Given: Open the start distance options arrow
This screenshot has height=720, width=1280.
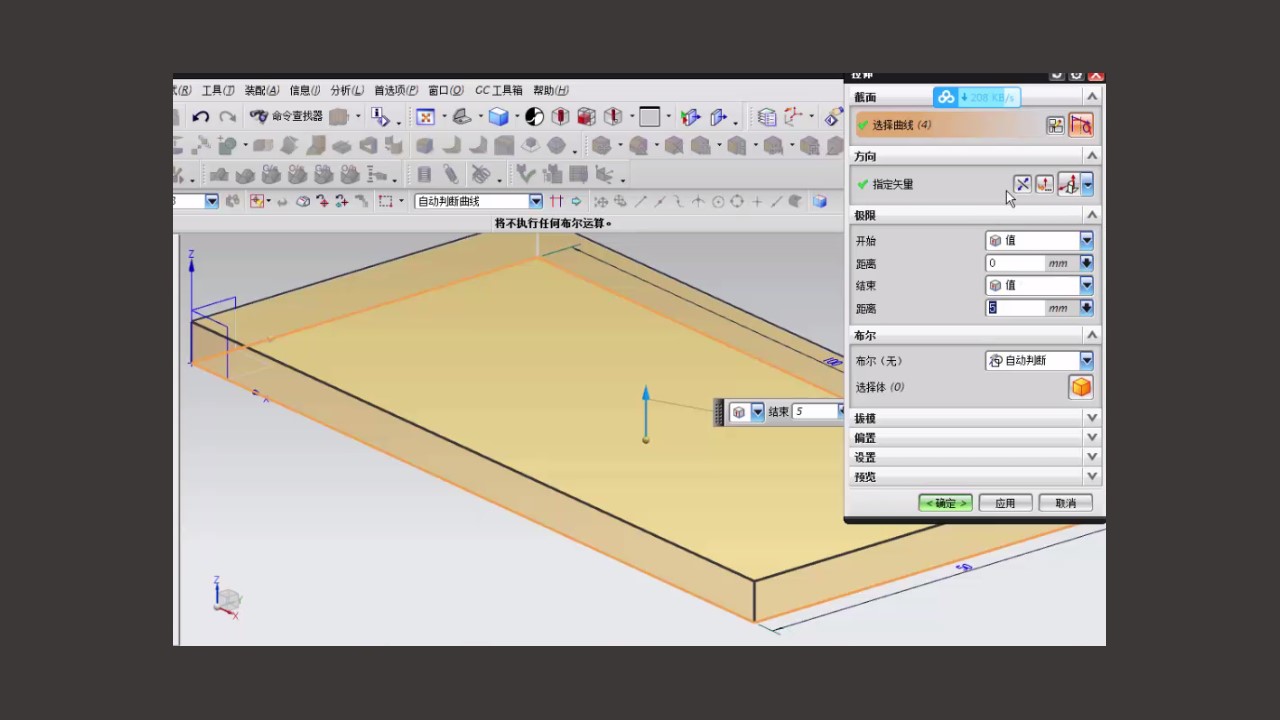Looking at the screenshot, I should click(1086, 263).
